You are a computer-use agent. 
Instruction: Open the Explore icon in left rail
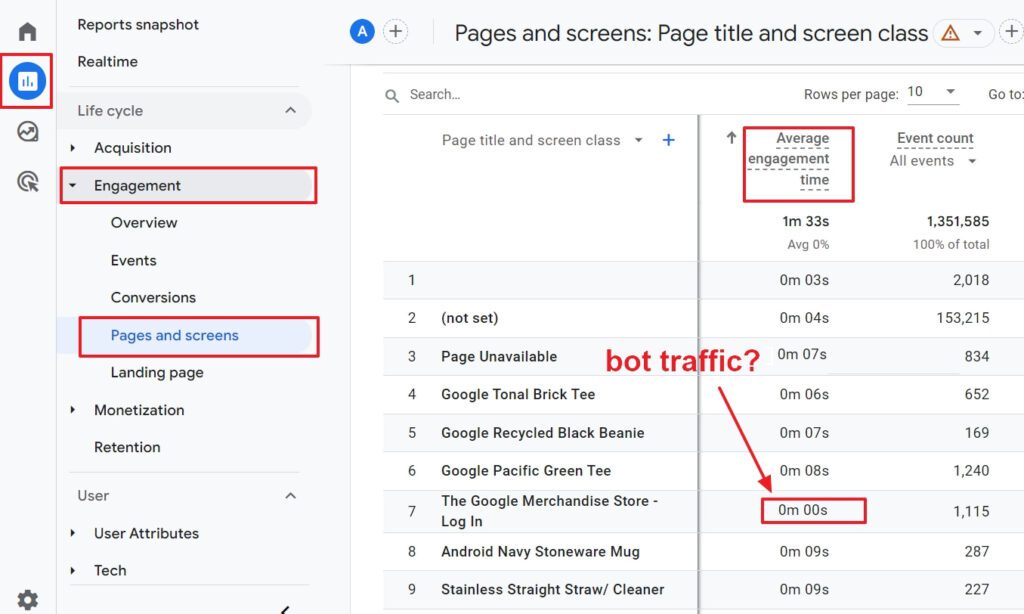(x=28, y=131)
